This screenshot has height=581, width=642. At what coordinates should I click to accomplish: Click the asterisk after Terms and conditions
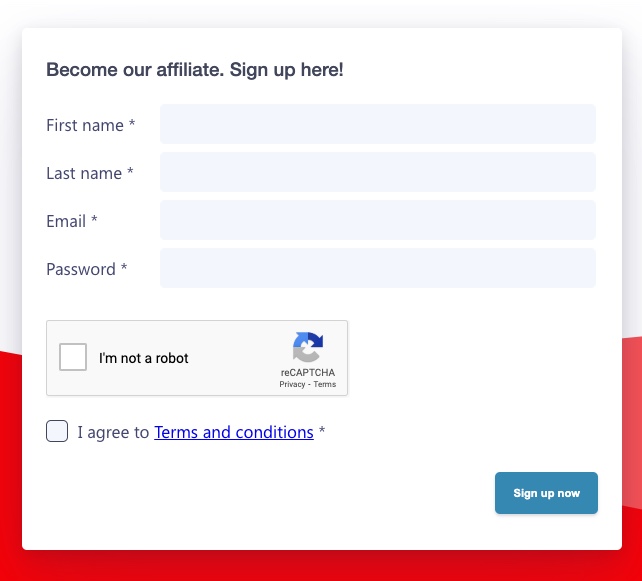tap(322, 432)
